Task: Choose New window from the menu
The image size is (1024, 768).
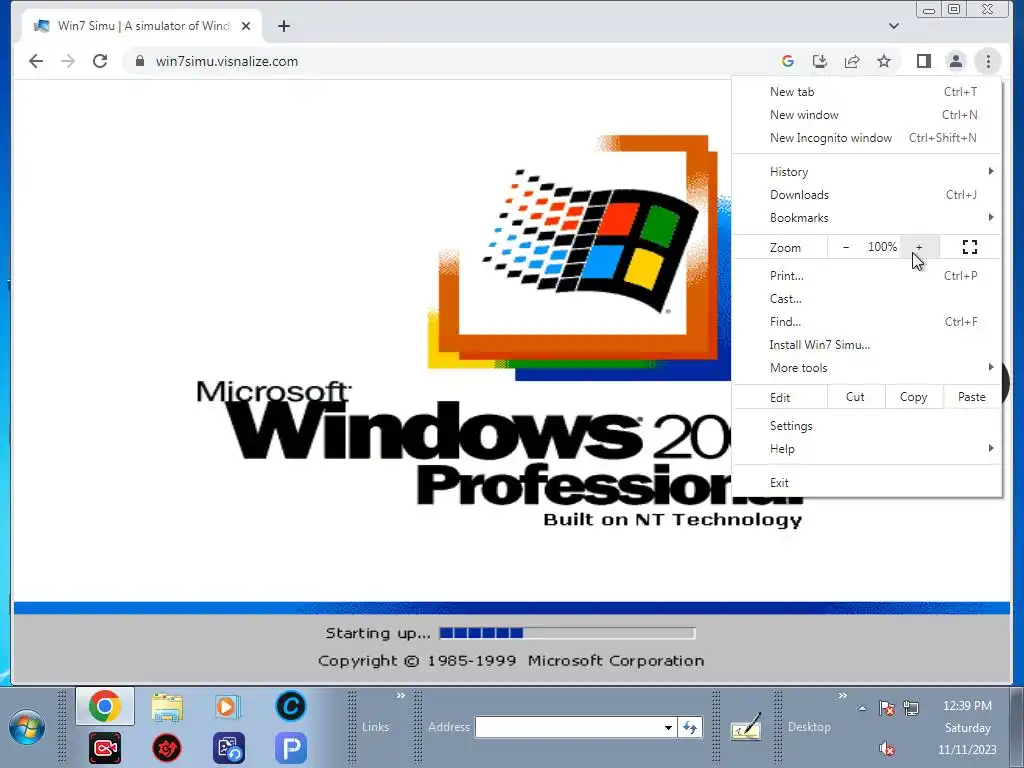Action: (867, 115)
